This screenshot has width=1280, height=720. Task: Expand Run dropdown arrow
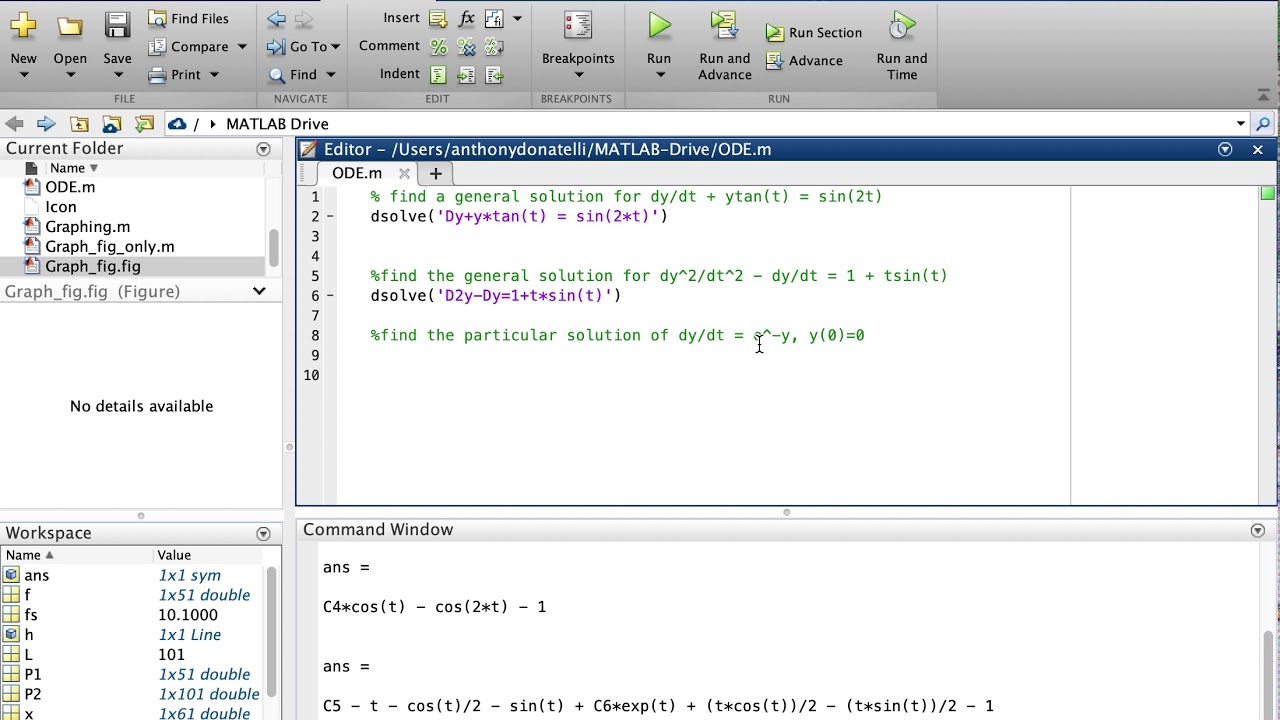tap(659, 75)
